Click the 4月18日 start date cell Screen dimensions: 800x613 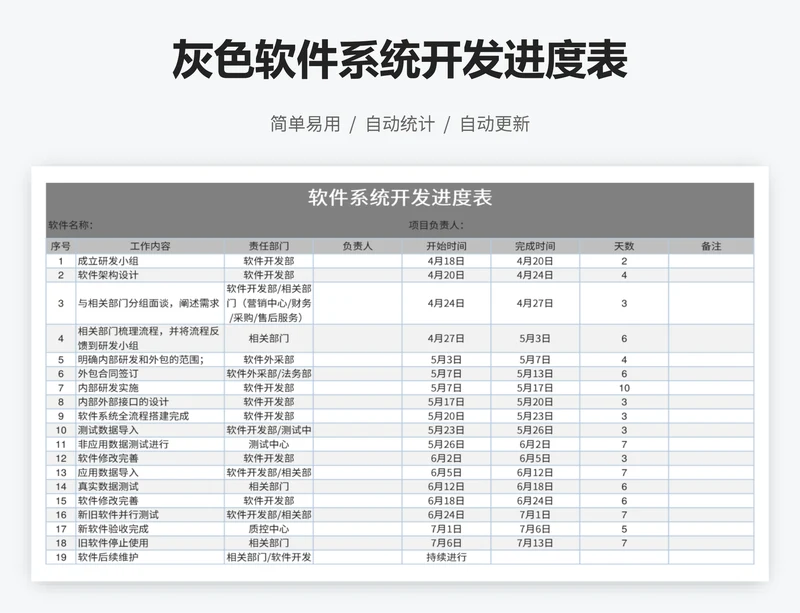pyautogui.click(x=446, y=261)
